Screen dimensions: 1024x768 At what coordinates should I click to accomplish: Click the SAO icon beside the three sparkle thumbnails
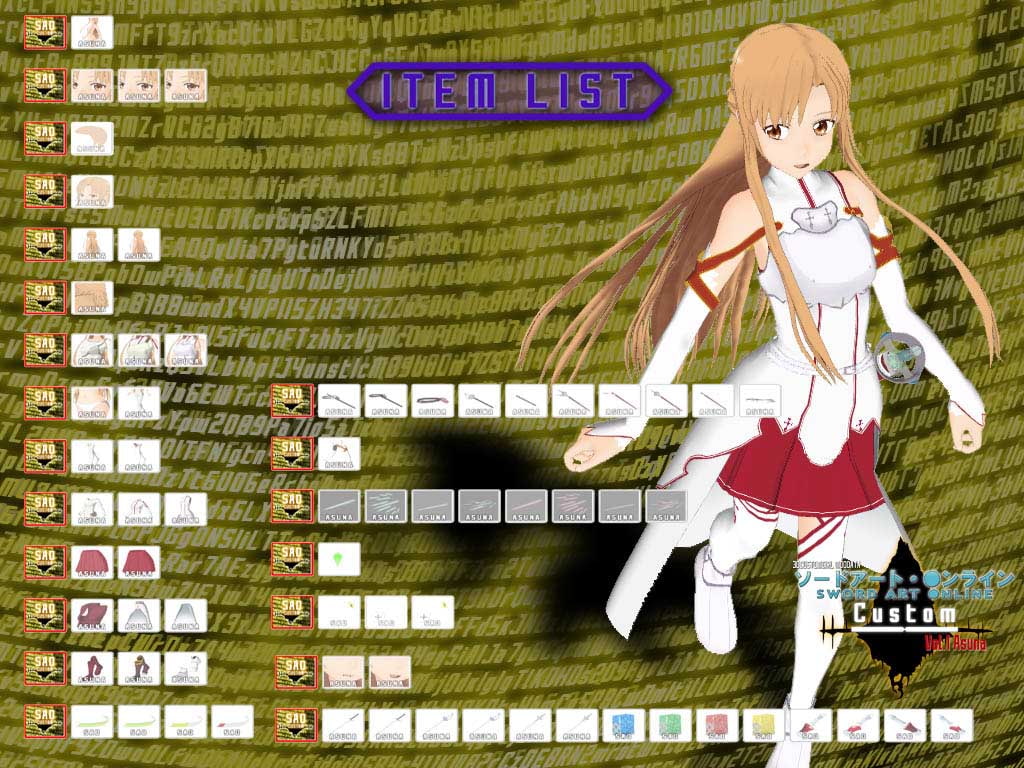pyautogui.click(x=292, y=612)
